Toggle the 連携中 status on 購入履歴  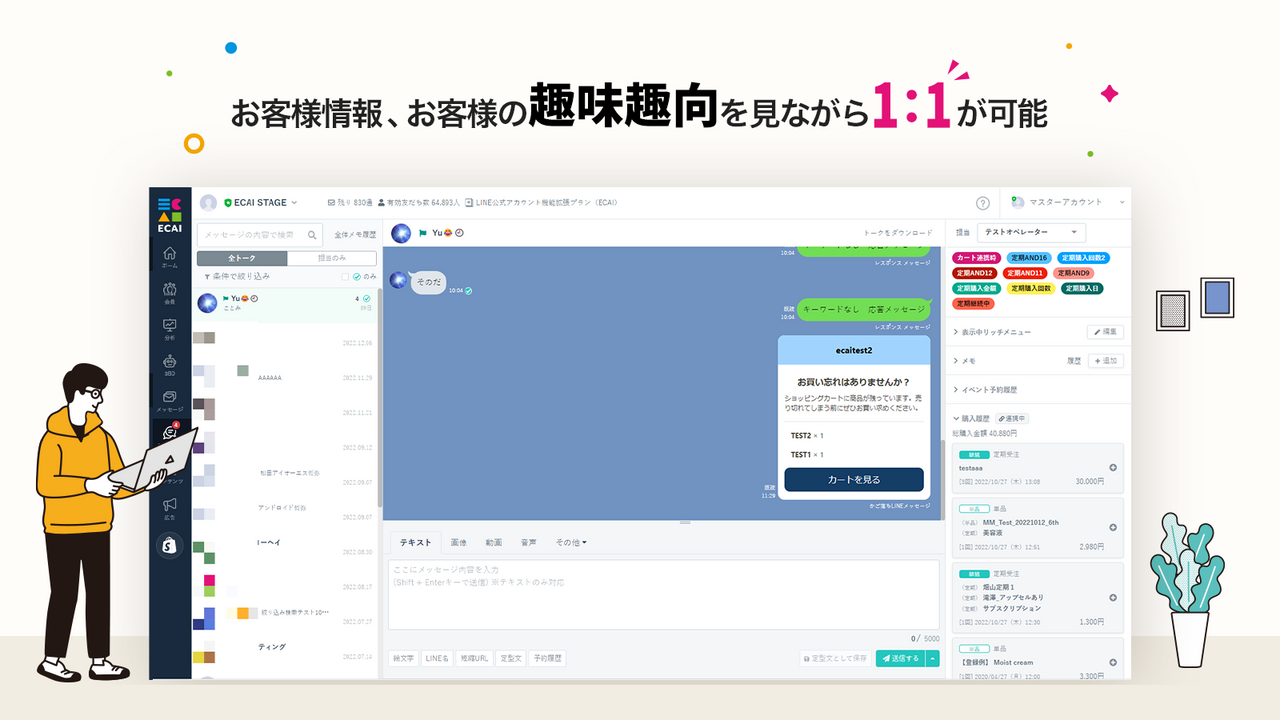1012,418
